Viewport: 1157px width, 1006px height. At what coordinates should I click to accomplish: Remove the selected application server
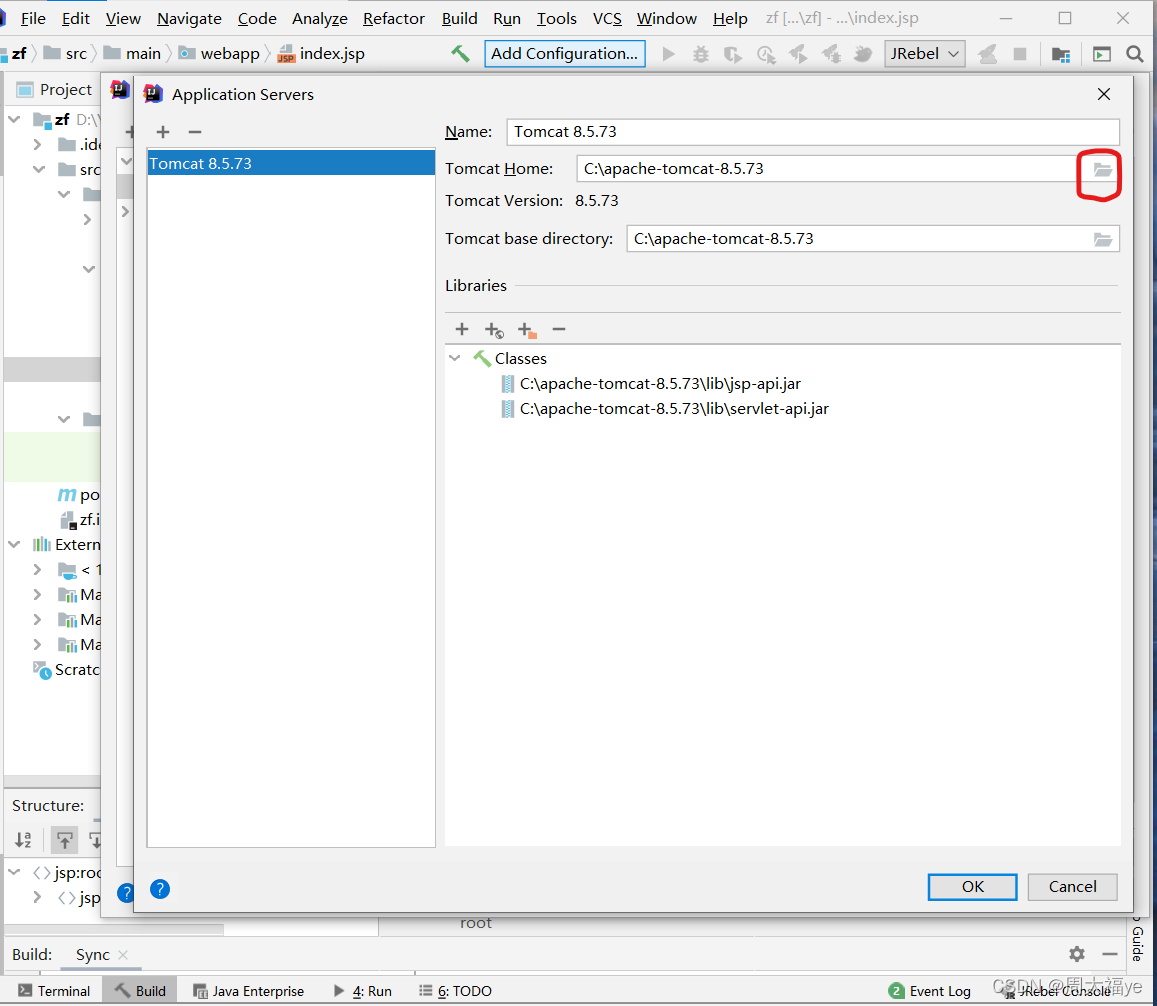coord(195,132)
